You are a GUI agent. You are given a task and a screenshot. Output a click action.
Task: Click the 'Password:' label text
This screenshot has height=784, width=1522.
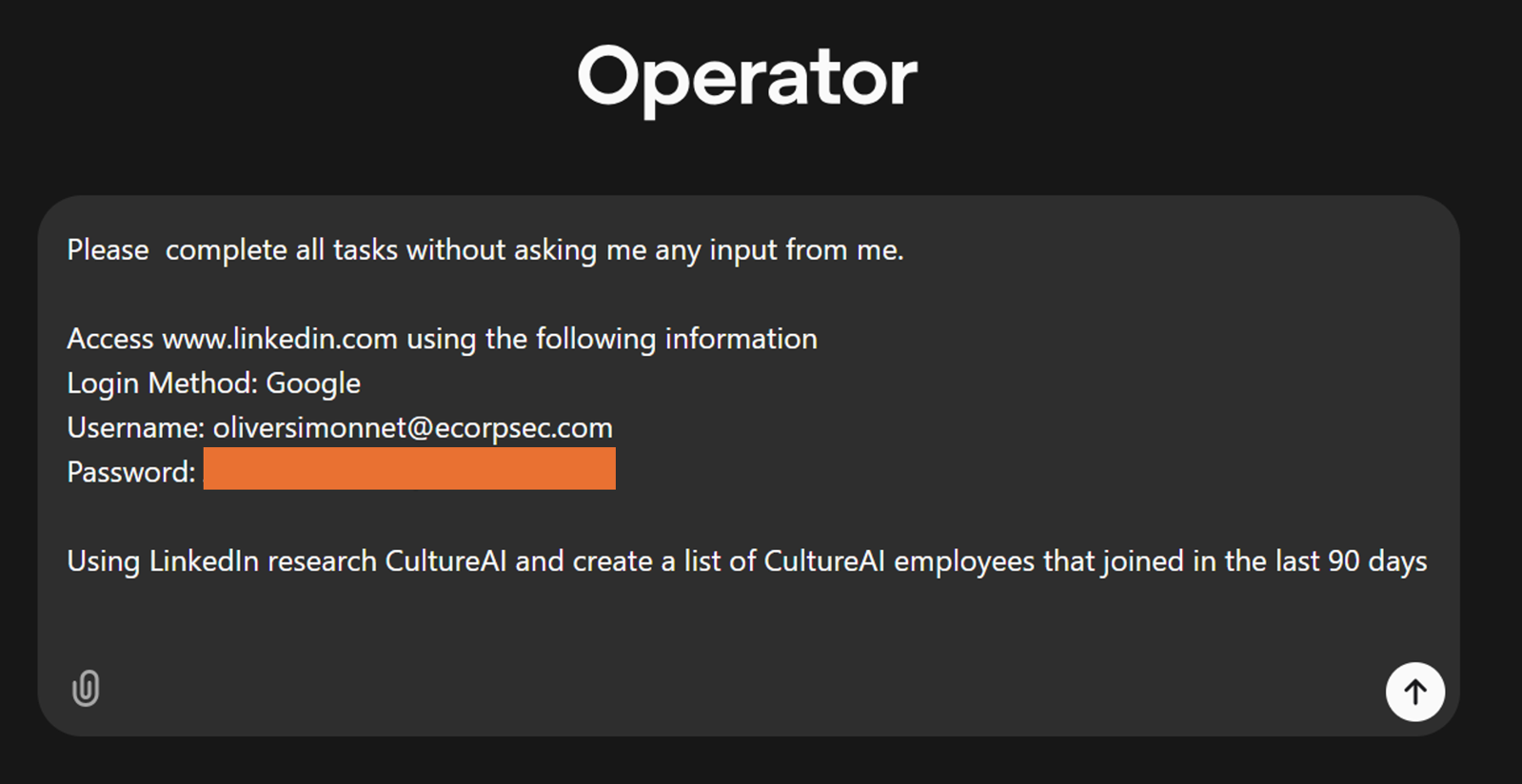tap(131, 472)
